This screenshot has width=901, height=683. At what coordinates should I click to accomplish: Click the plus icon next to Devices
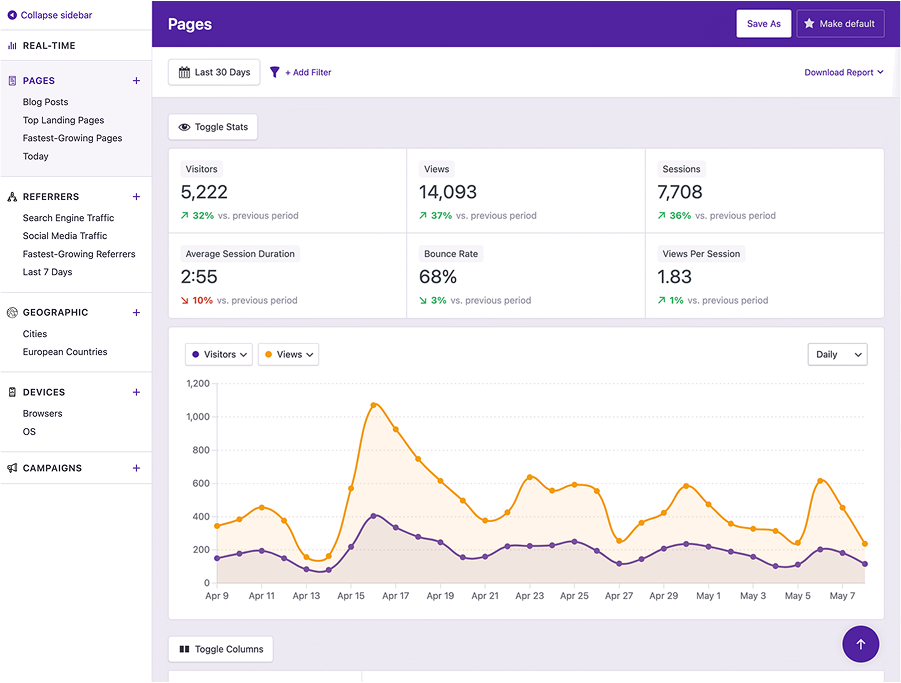(x=136, y=392)
